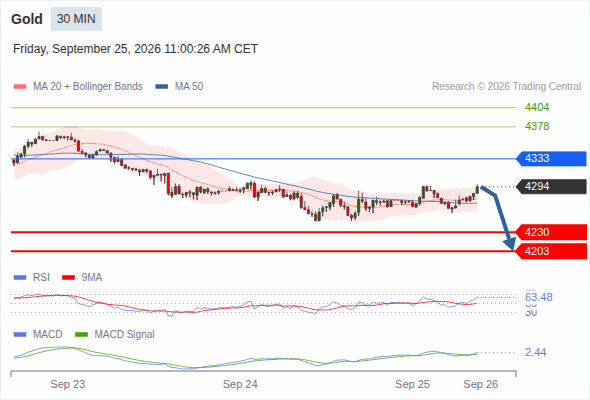Click the green 4378 resistance label

(537, 126)
